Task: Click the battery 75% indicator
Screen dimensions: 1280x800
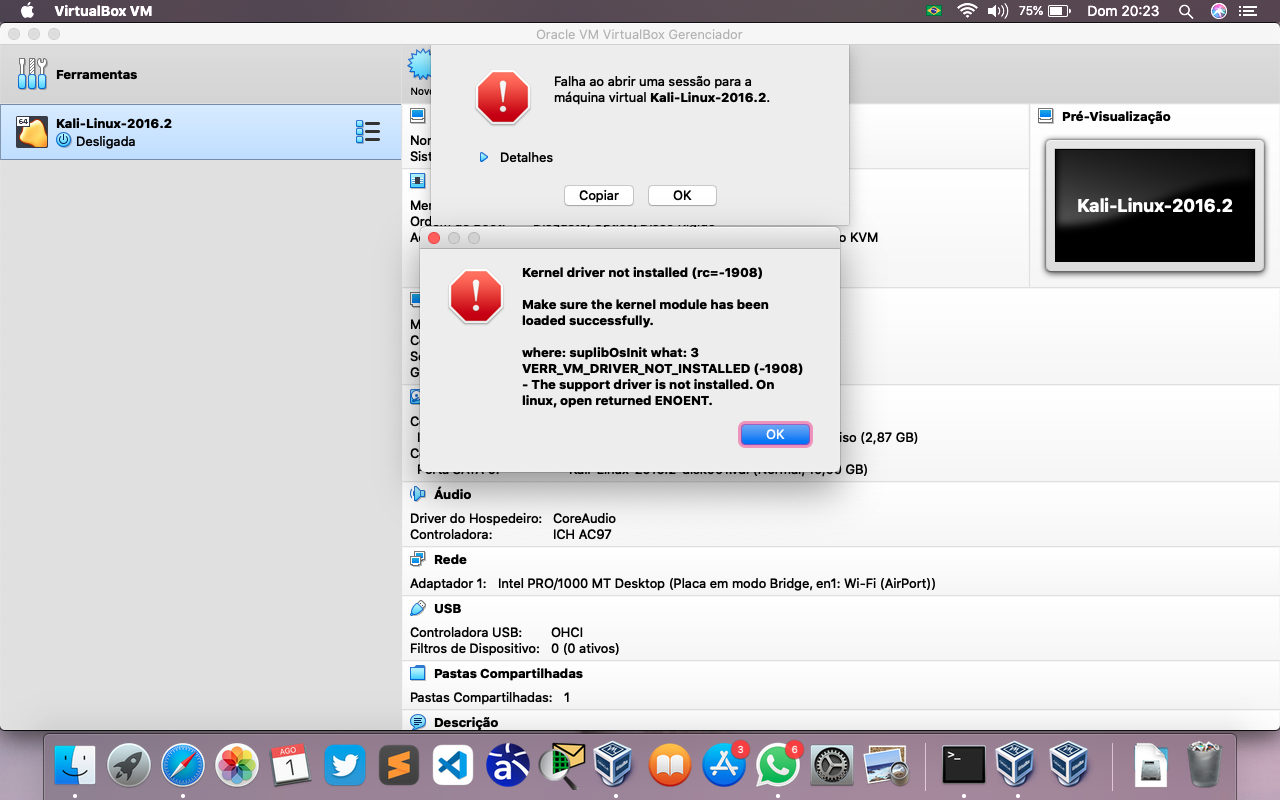Action: click(1045, 11)
